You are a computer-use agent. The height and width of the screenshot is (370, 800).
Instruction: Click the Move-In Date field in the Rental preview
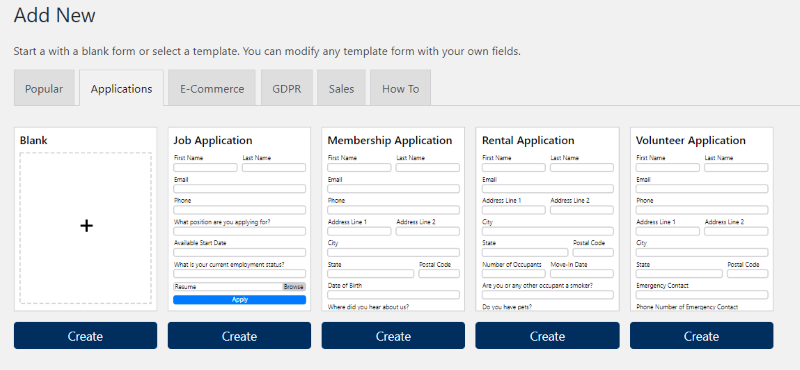[x=582, y=274]
